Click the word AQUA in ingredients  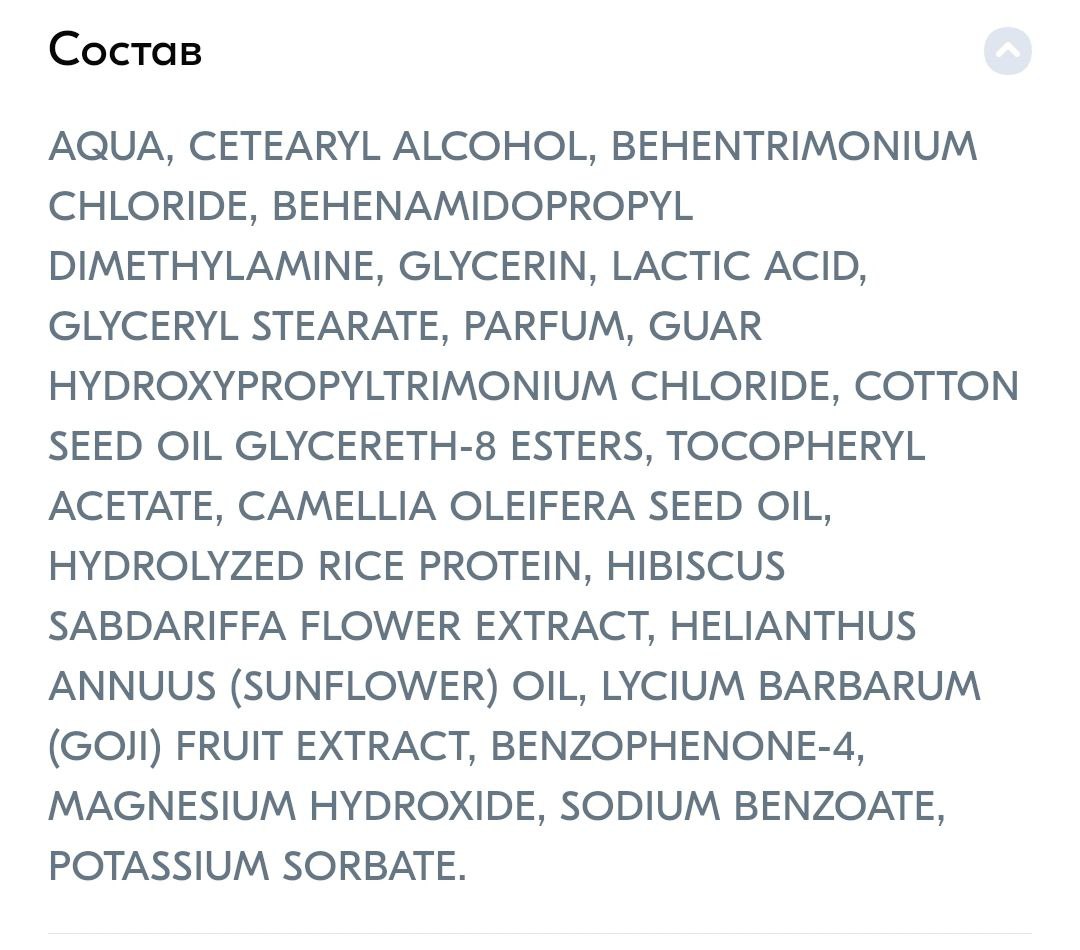pyautogui.click(x=106, y=147)
